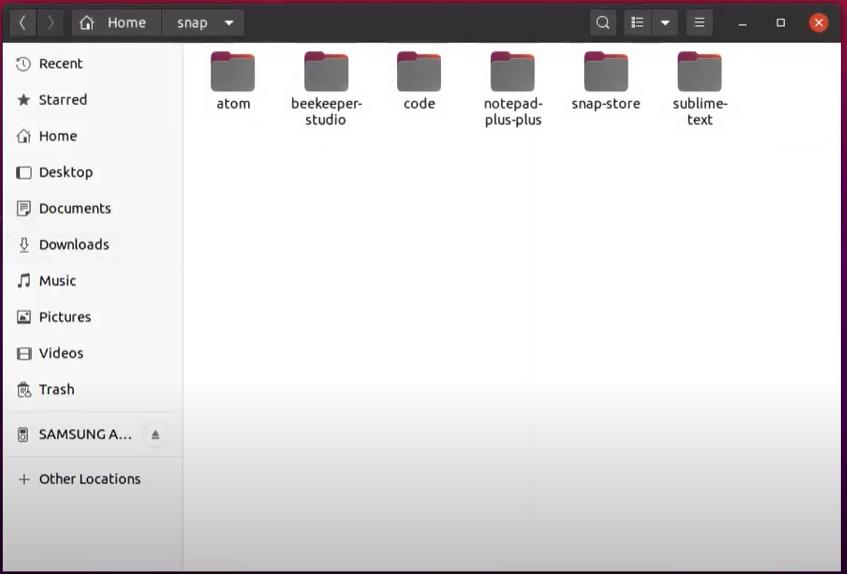Click the Documents icon in the sidebar

23,208
